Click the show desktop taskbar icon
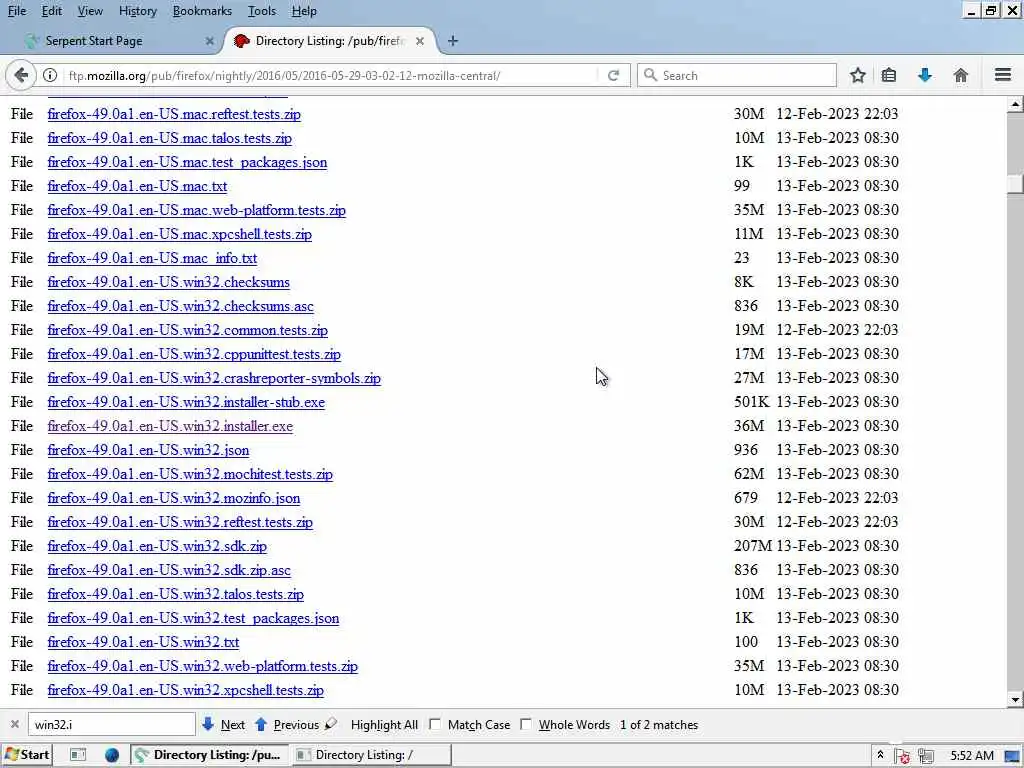This screenshot has height=768, width=1024. pos(78,755)
